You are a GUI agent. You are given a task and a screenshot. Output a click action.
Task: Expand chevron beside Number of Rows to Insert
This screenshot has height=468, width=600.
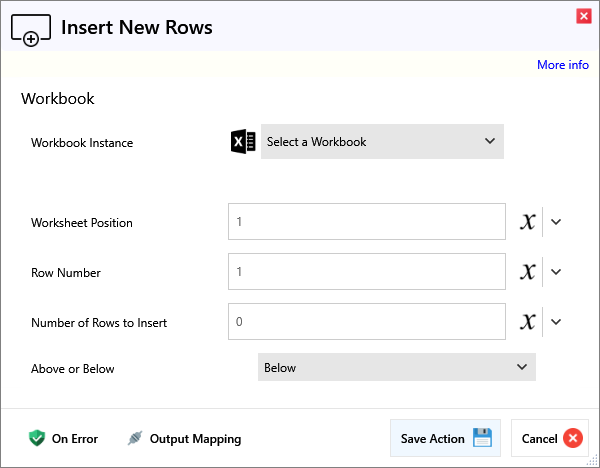(557, 322)
